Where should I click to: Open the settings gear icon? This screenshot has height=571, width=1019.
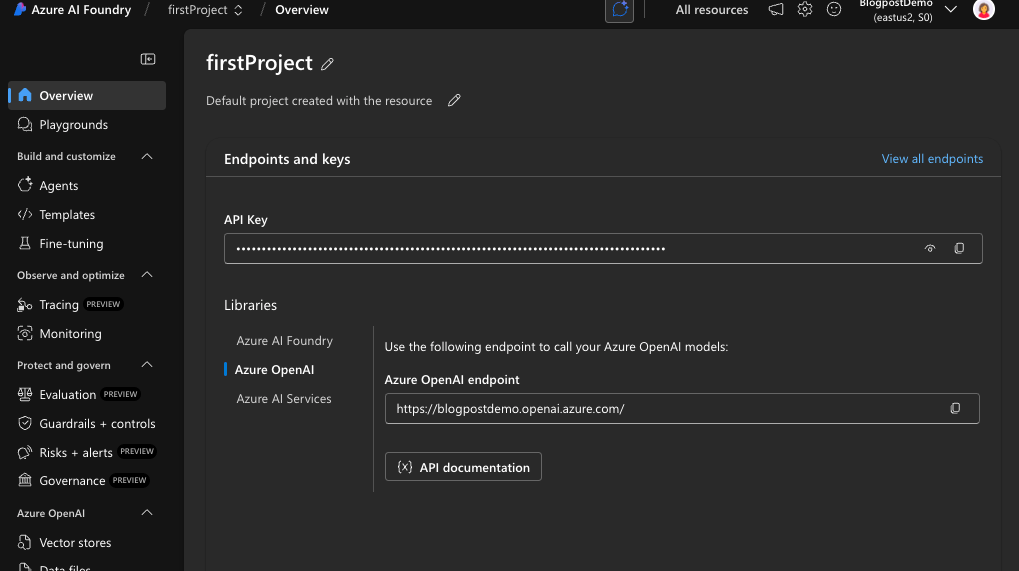[x=805, y=10]
